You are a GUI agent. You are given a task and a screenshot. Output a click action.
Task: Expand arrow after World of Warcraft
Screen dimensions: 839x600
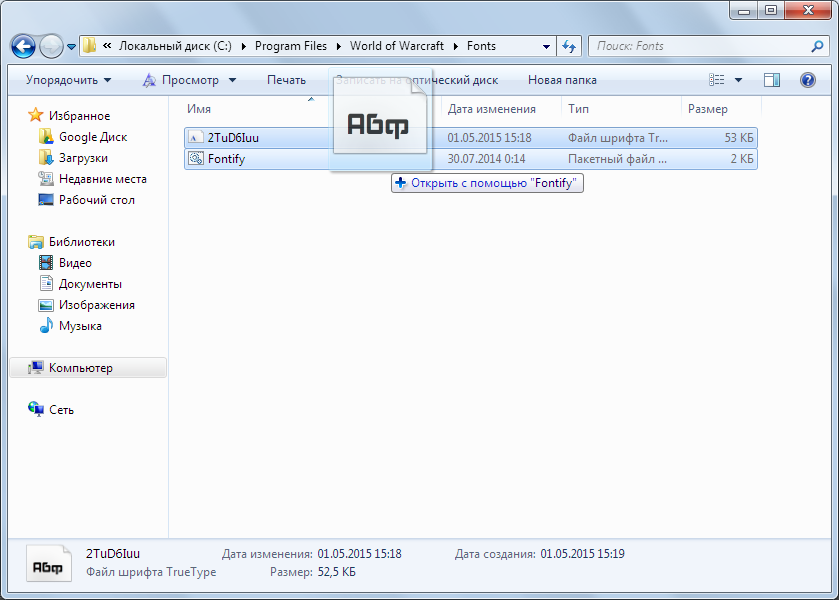pyautogui.click(x=456, y=47)
